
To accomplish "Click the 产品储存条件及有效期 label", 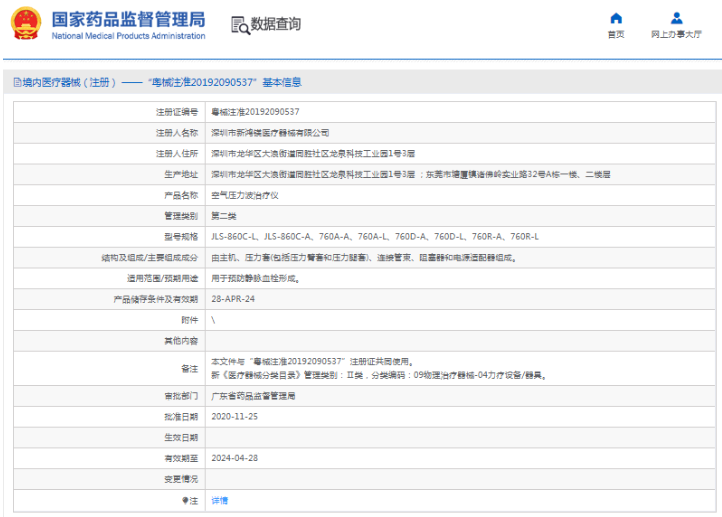I will tap(156, 299).
